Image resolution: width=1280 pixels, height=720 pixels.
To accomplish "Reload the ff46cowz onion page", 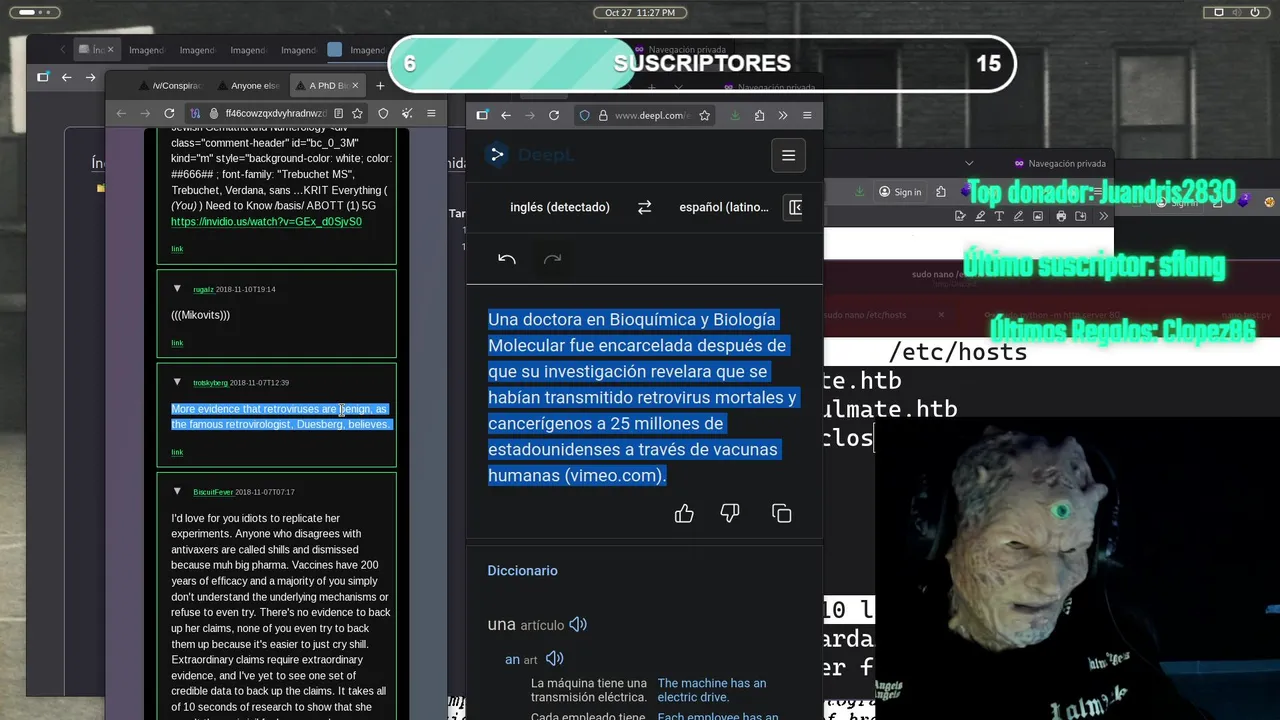I will [169, 113].
